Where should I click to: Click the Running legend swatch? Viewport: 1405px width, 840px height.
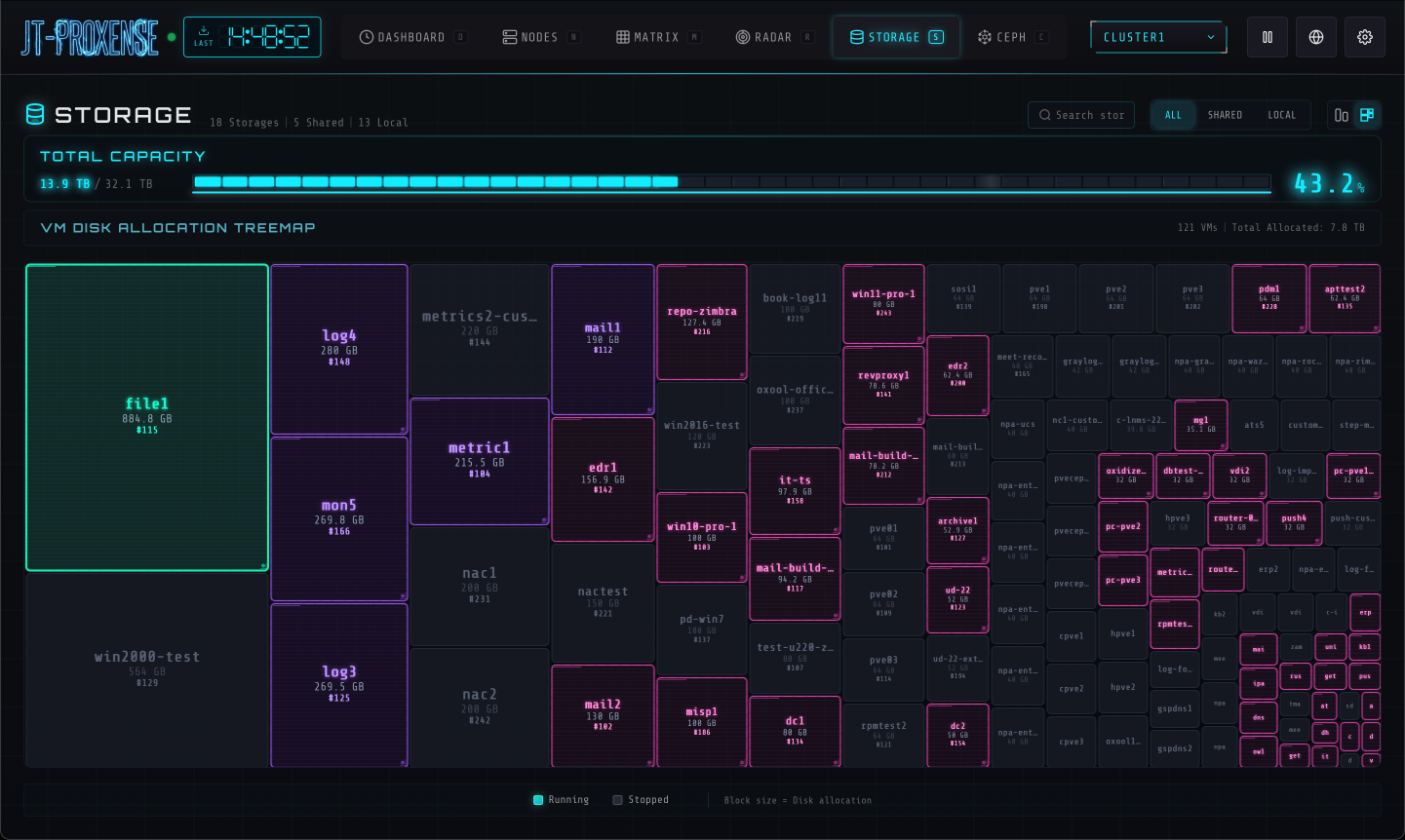538,800
